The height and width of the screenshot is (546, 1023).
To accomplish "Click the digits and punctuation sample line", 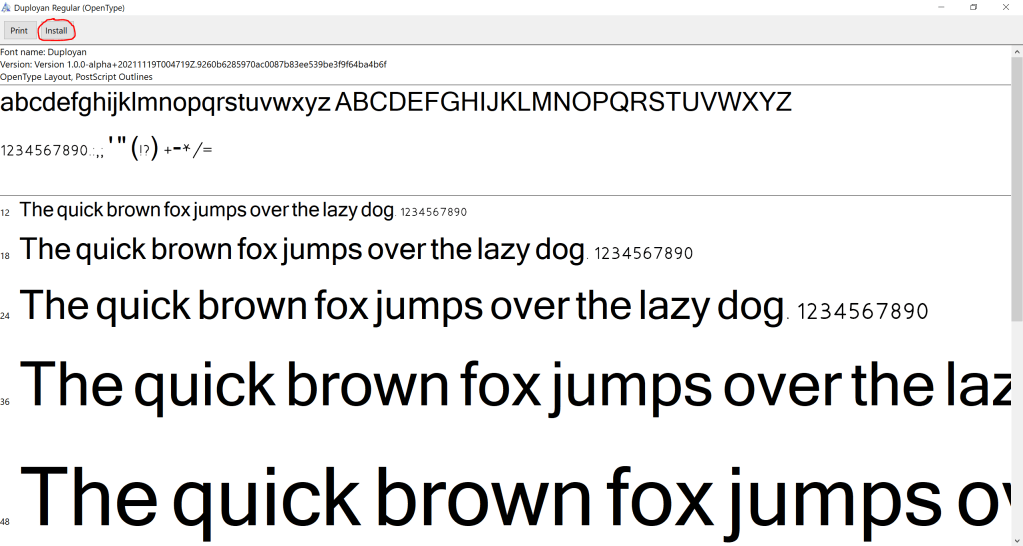I will [106, 150].
